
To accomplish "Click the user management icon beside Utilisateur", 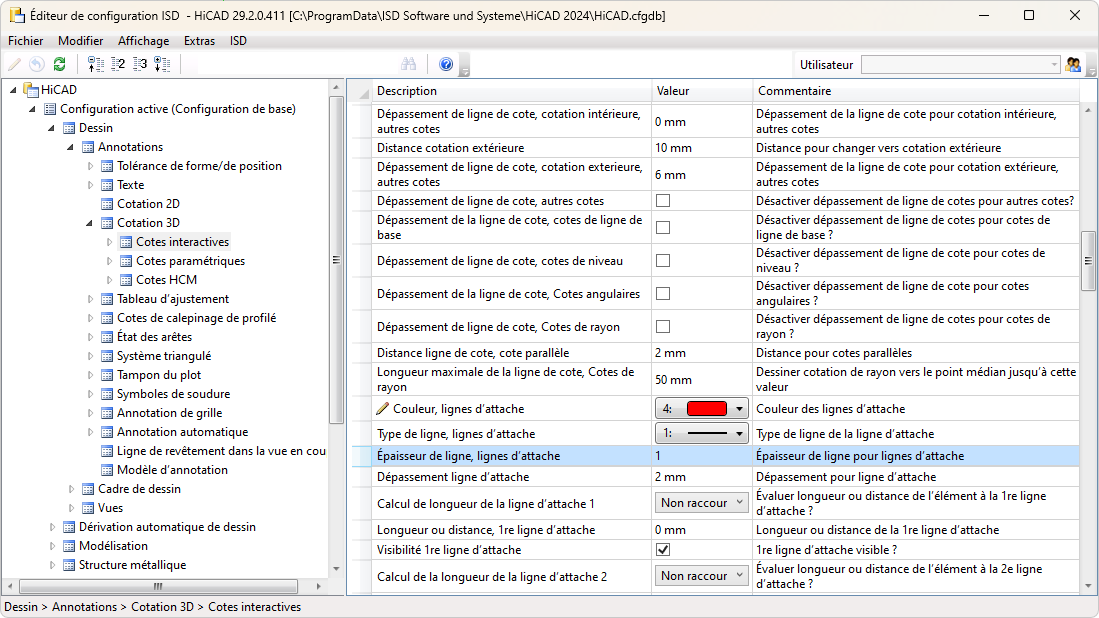I will point(1072,64).
